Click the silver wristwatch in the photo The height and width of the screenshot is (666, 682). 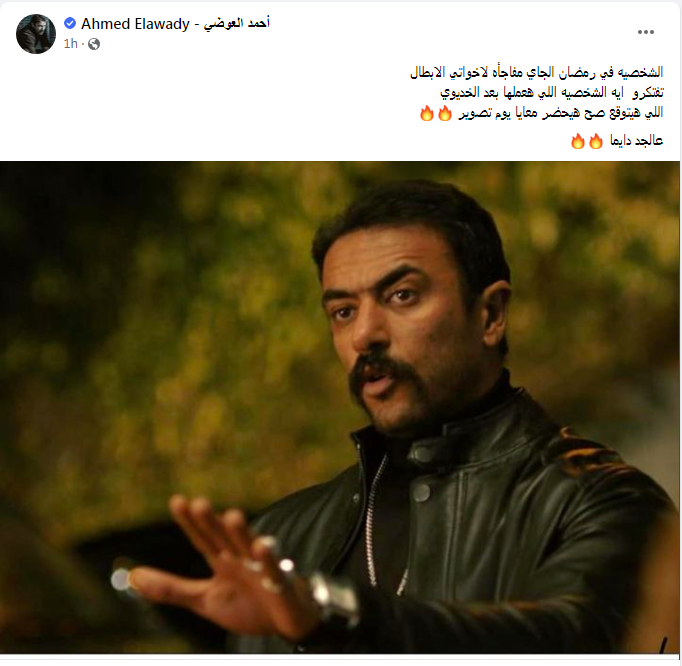coord(334,599)
